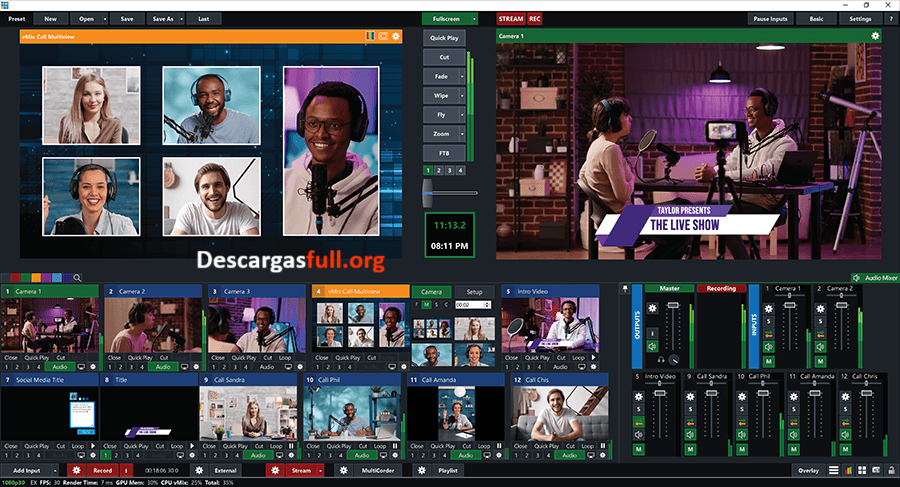Select the orange color category tab
900x487 pixels.
tap(36, 278)
